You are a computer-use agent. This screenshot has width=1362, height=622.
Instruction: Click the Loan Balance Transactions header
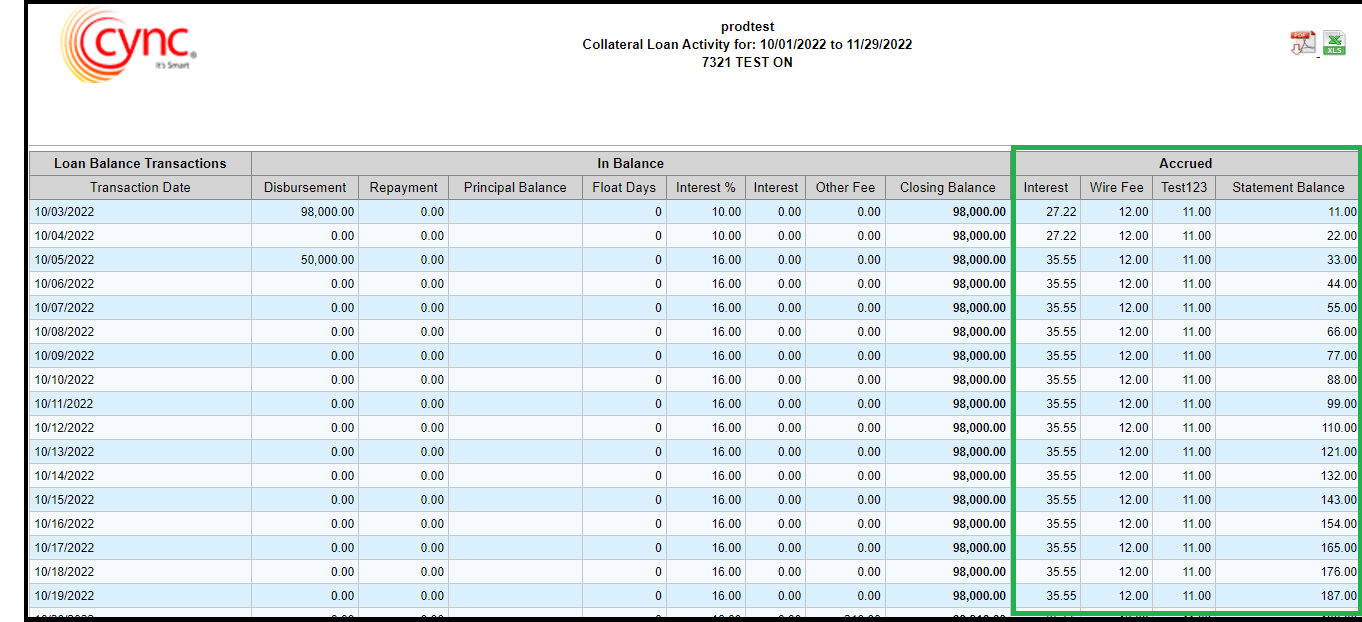pos(140,163)
